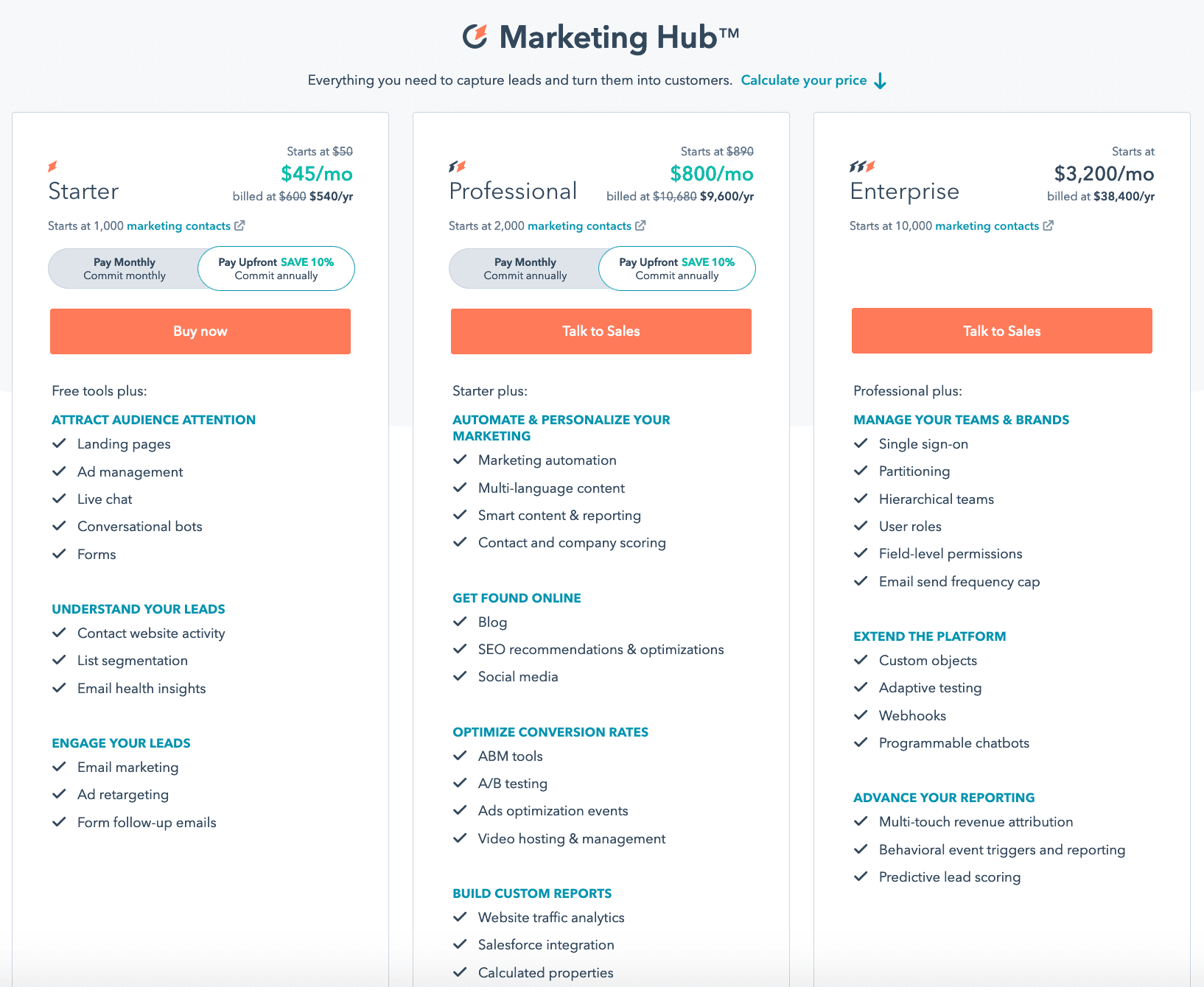Click Behavioral event triggers and reporting text

point(1002,850)
